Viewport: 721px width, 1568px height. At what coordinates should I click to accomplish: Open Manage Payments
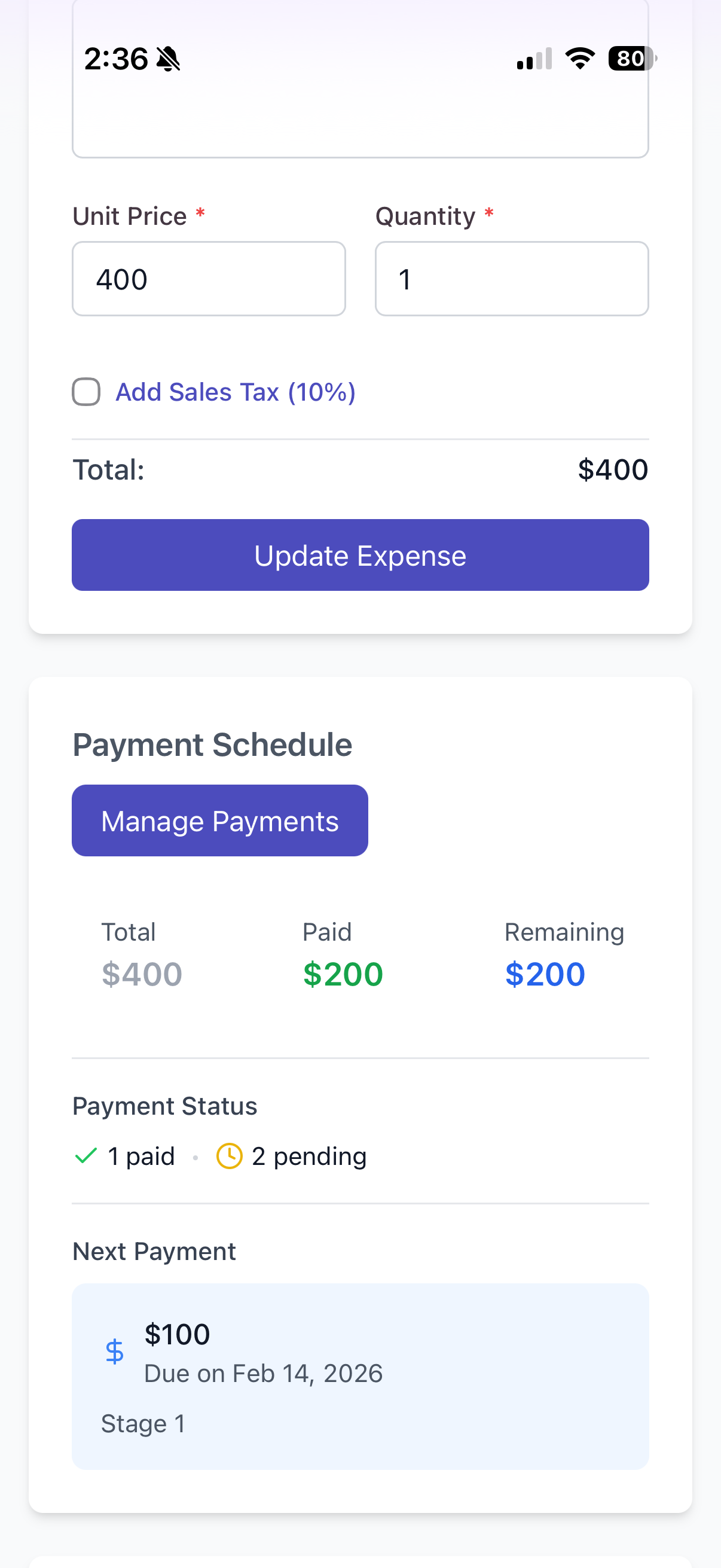point(219,820)
